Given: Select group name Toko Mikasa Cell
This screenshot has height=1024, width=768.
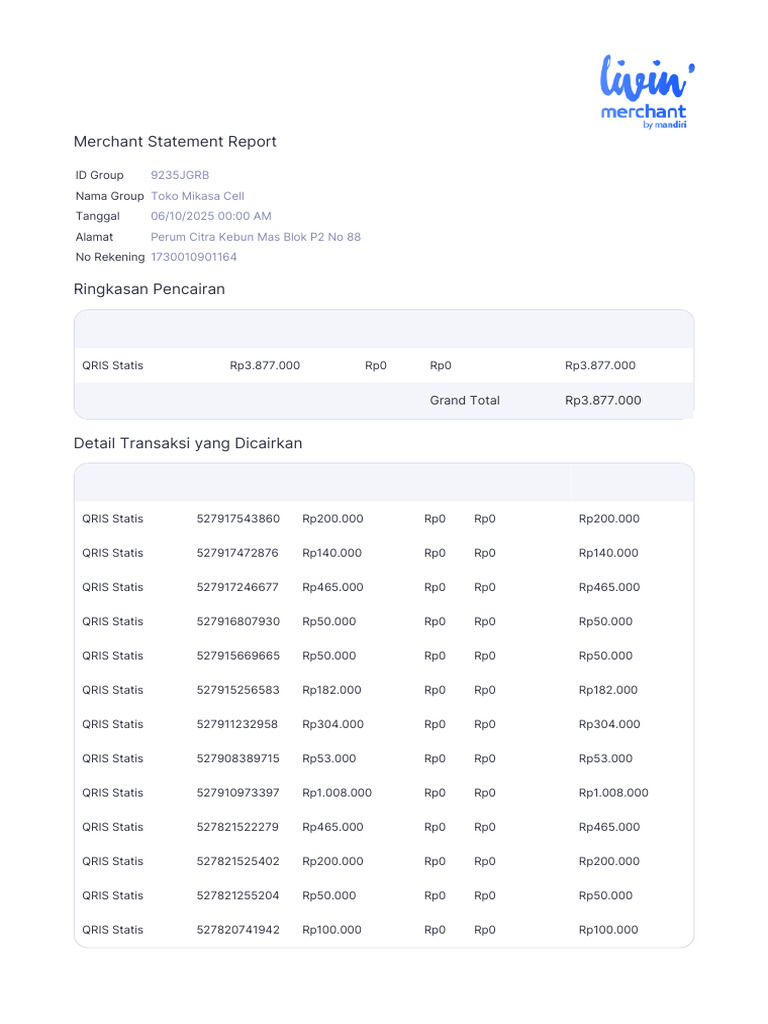Looking at the screenshot, I should point(197,196).
